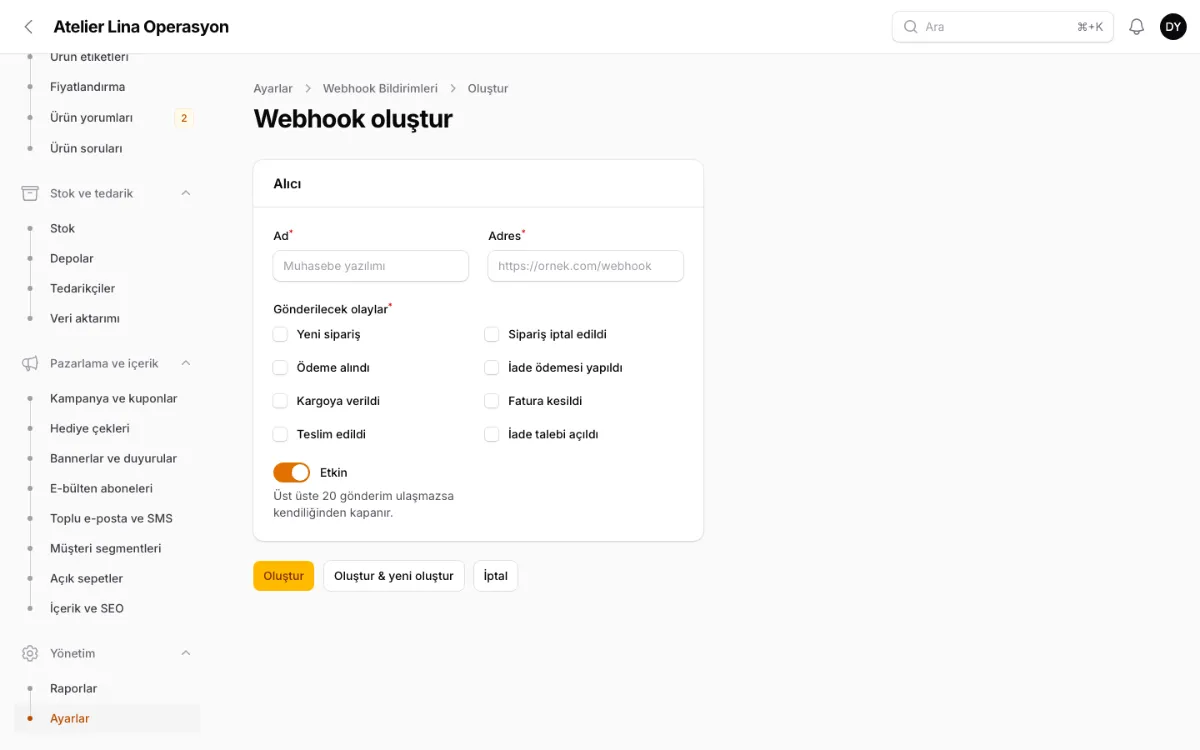1200x750 pixels.
Task: Check Teslim edildi event
Action: pos(280,435)
